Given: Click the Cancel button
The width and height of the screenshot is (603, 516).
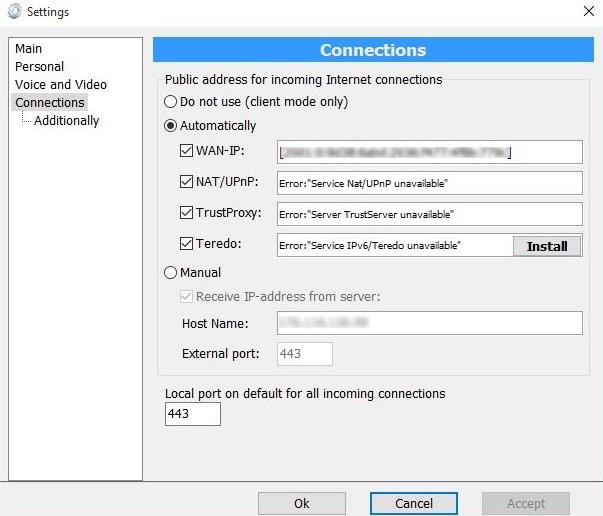Looking at the screenshot, I should (x=413, y=503).
